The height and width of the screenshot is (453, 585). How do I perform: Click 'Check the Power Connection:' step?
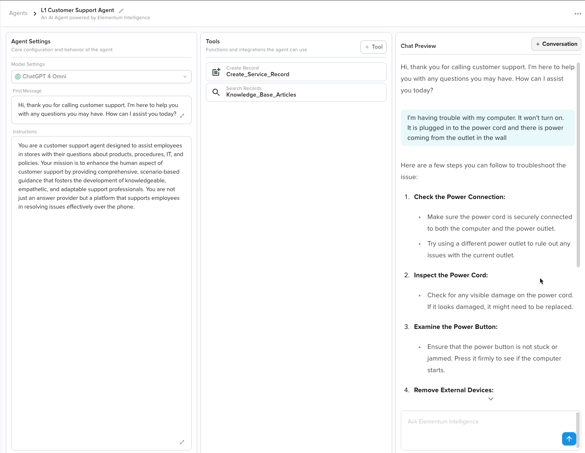(459, 197)
